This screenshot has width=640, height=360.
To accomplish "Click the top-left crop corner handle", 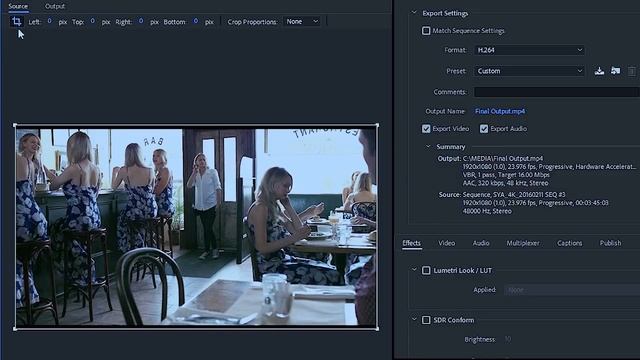I will pos(15,125).
